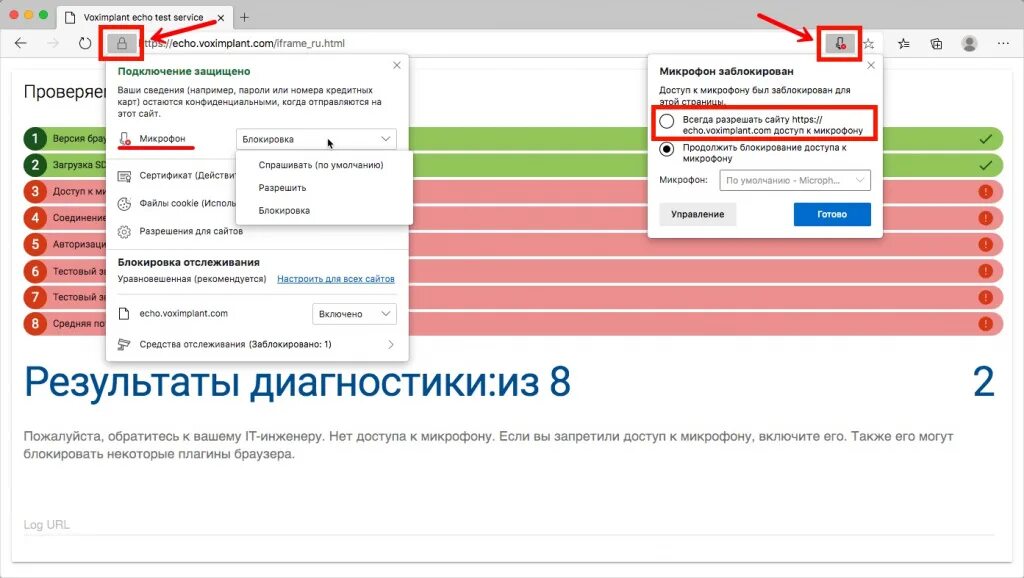Click the step number 7 circle
The image size is (1024, 578).
tap(35, 297)
